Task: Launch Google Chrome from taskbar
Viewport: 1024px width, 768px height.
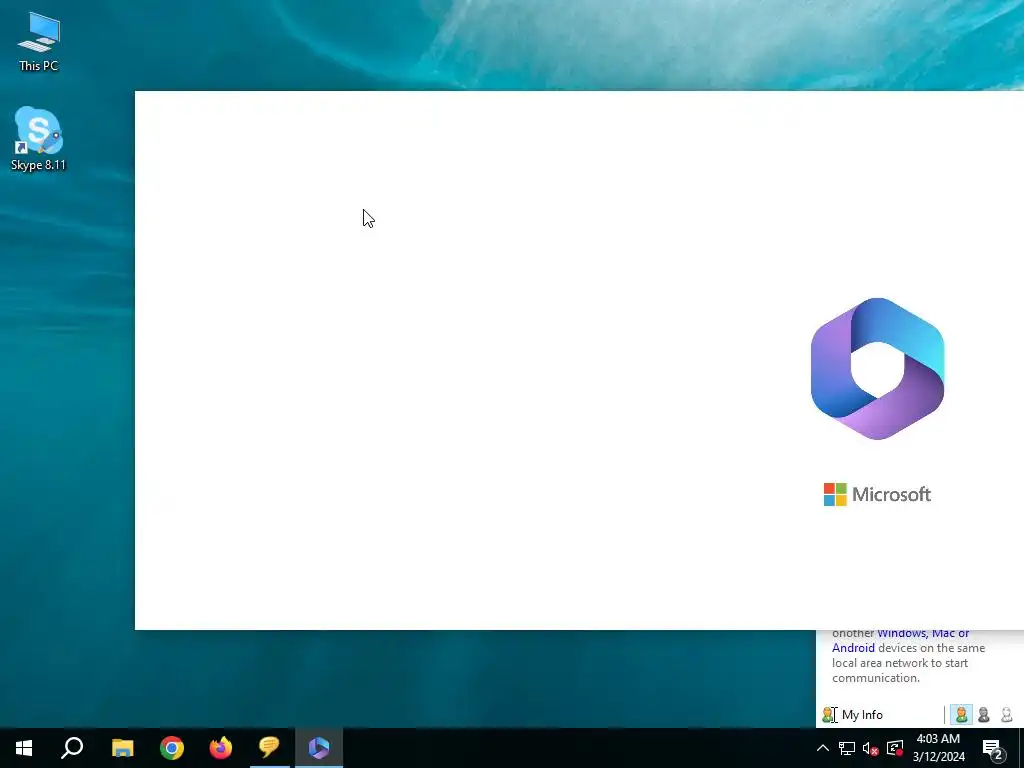Action: (x=172, y=748)
